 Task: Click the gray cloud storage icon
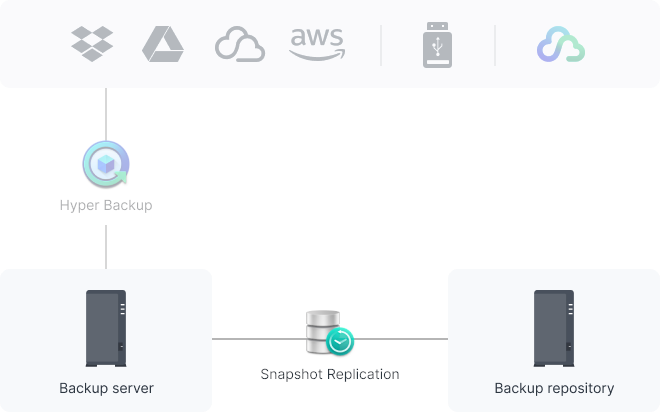[x=240, y=44]
